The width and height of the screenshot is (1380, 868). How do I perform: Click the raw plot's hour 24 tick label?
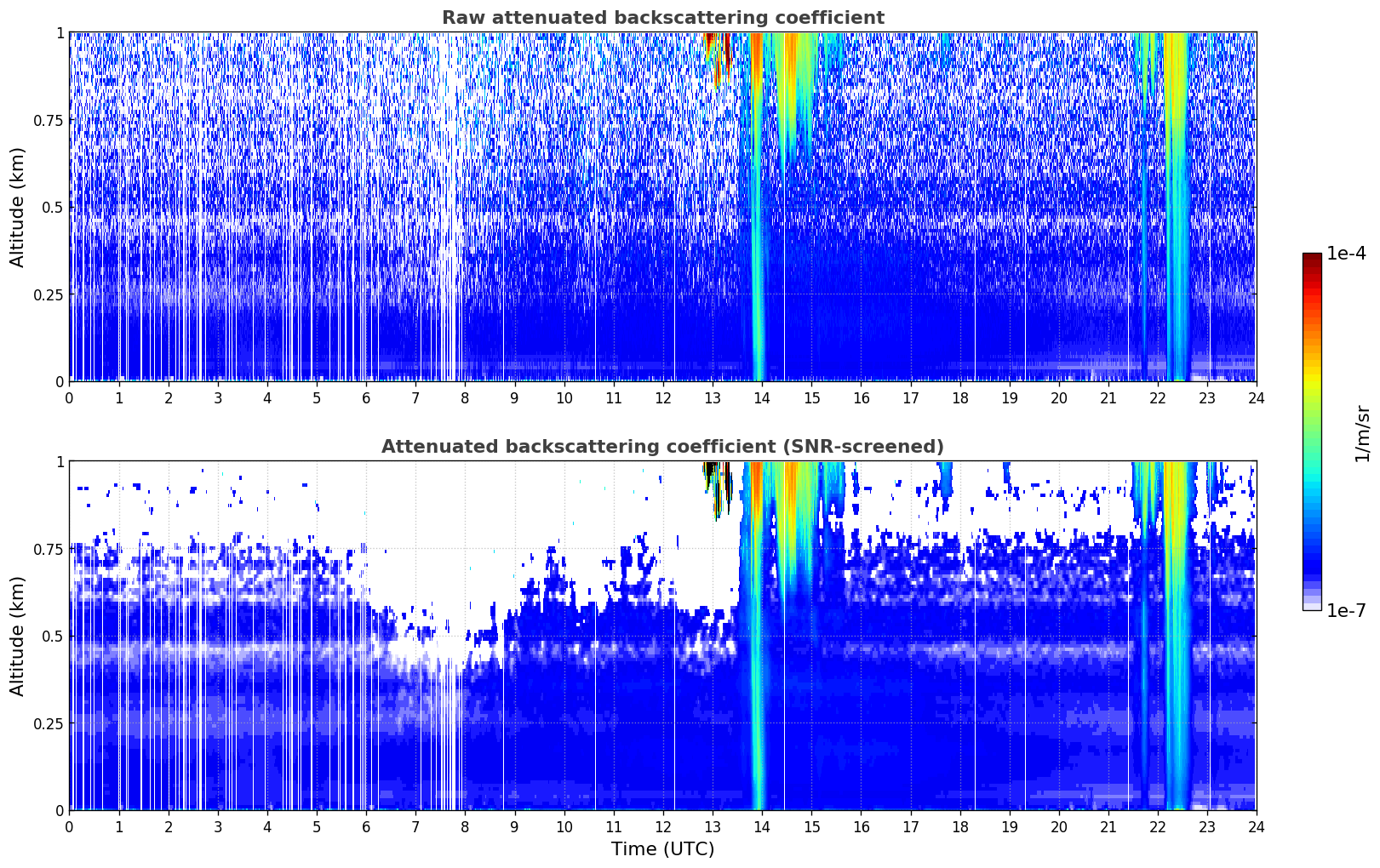1257,397
